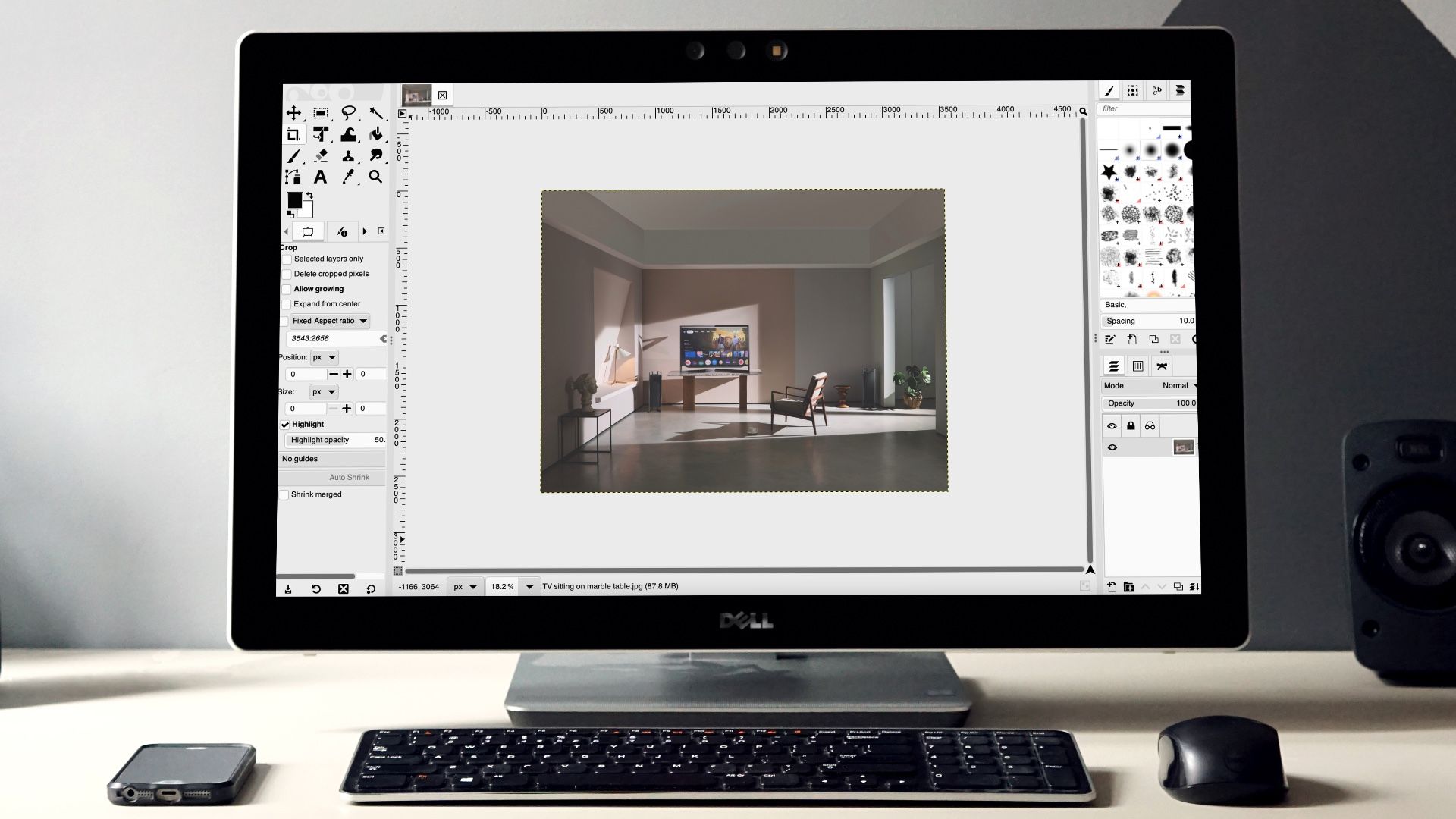Image resolution: width=1456 pixels, height=819 pixels.
Task: Open the Zoom tool
Action: pyautogui.click(x=376, y=177)
